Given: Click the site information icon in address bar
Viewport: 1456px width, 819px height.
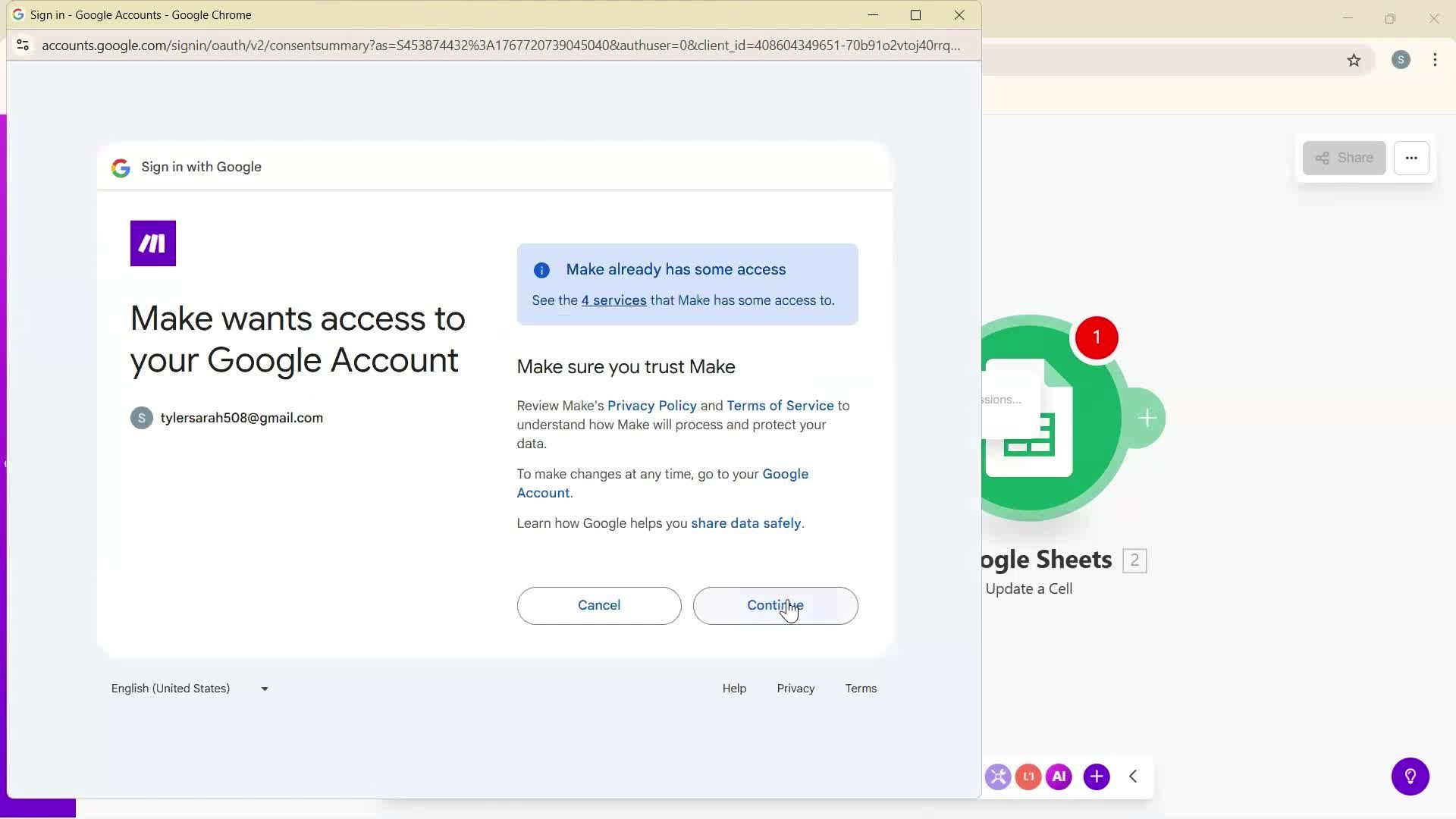Looking at the screenshot, I should coord(23,45).
